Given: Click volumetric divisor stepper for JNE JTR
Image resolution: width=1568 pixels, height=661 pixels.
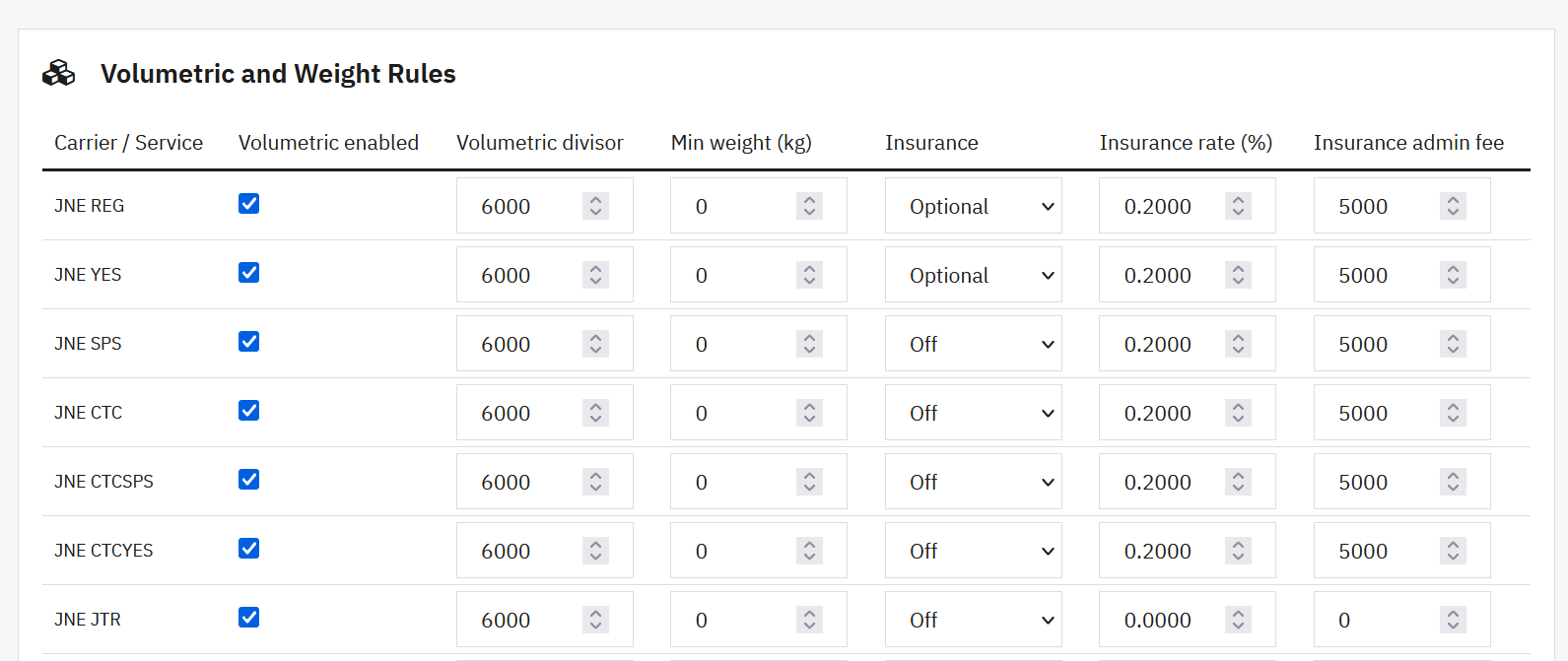Looking at the screenshot, I should (x=595, y=620).
